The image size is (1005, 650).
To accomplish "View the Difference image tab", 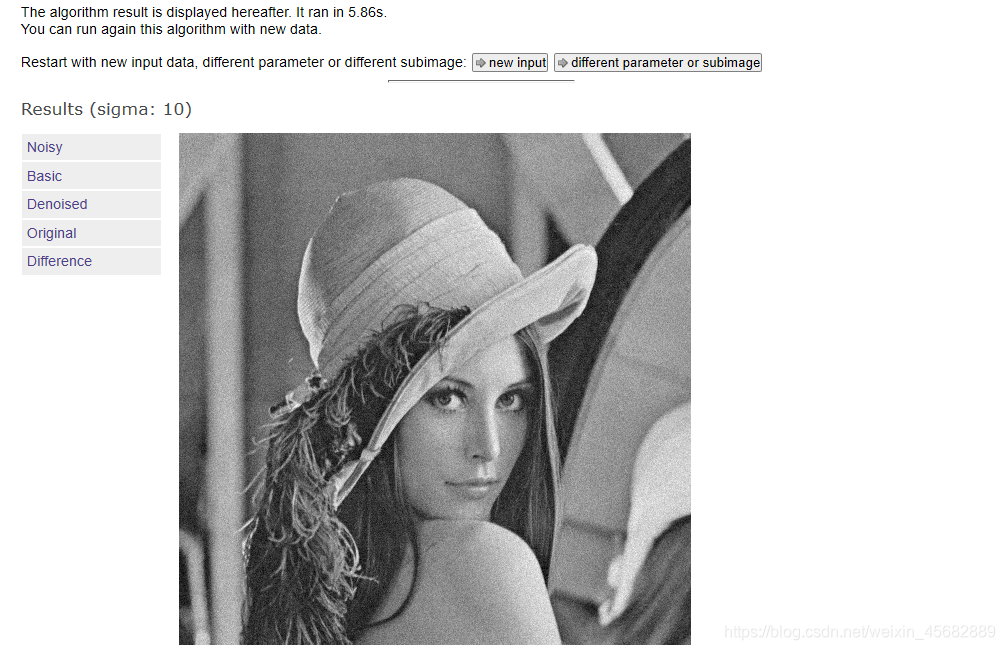I will (x=91, y=261).
